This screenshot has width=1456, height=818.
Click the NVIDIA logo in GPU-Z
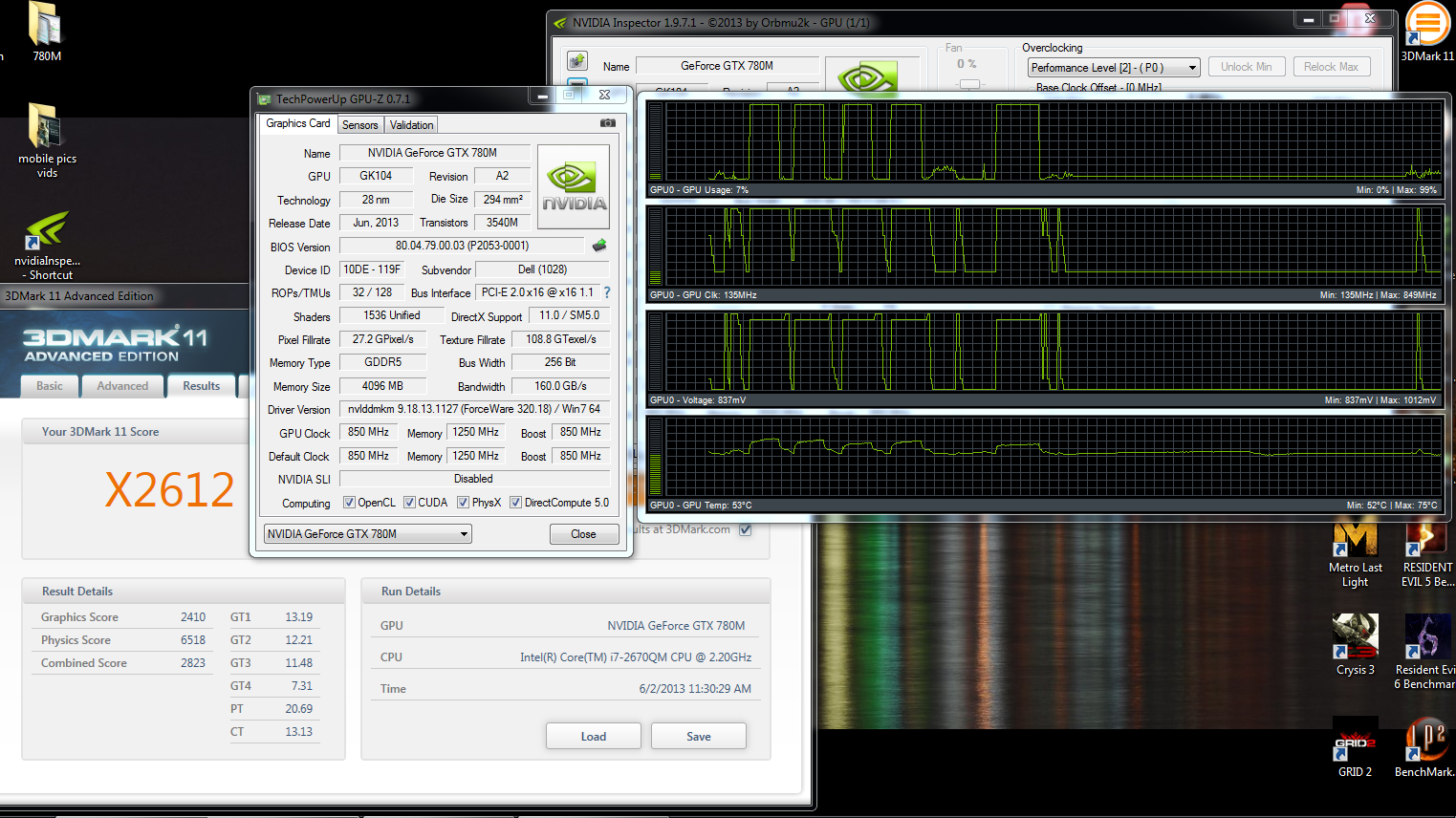[574, 186]
